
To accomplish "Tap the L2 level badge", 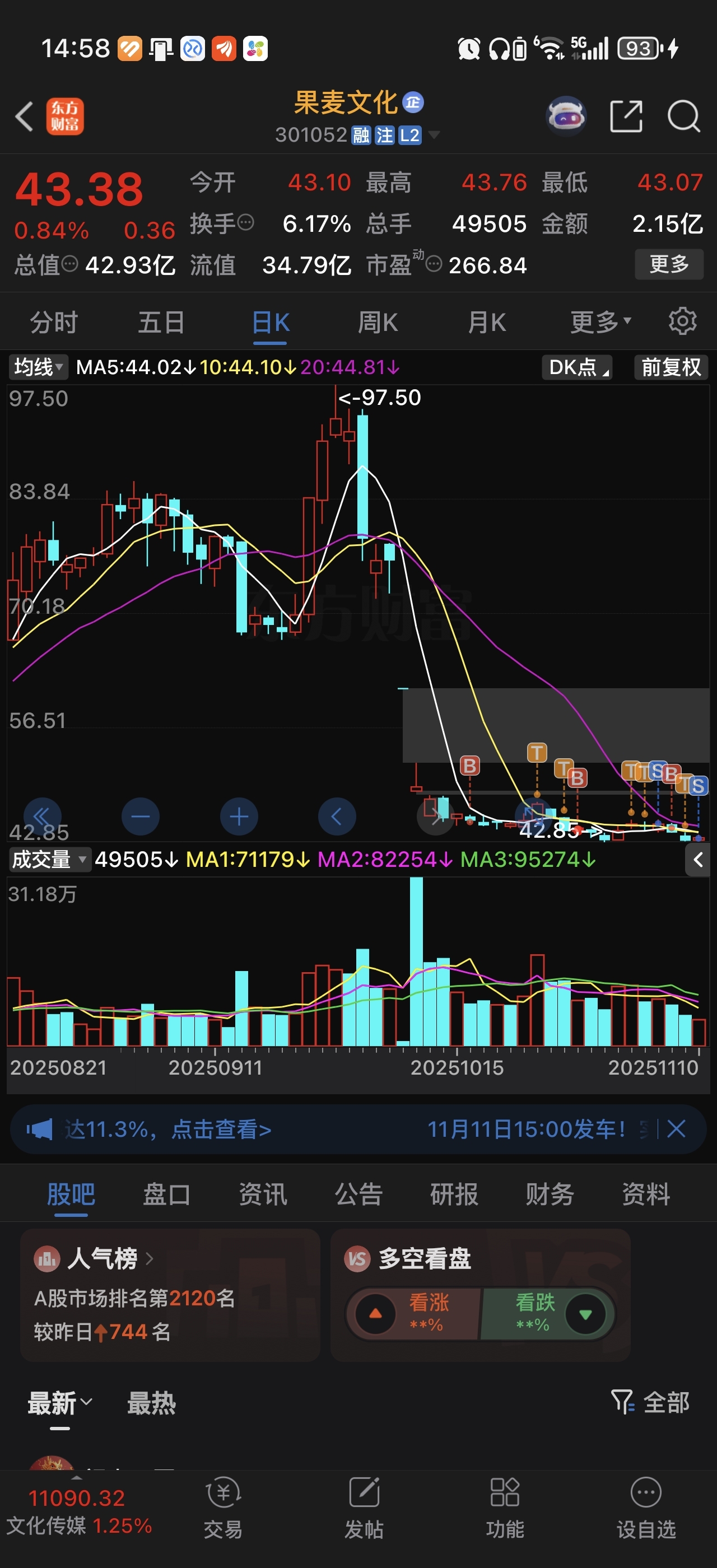I will pos(409,135).
